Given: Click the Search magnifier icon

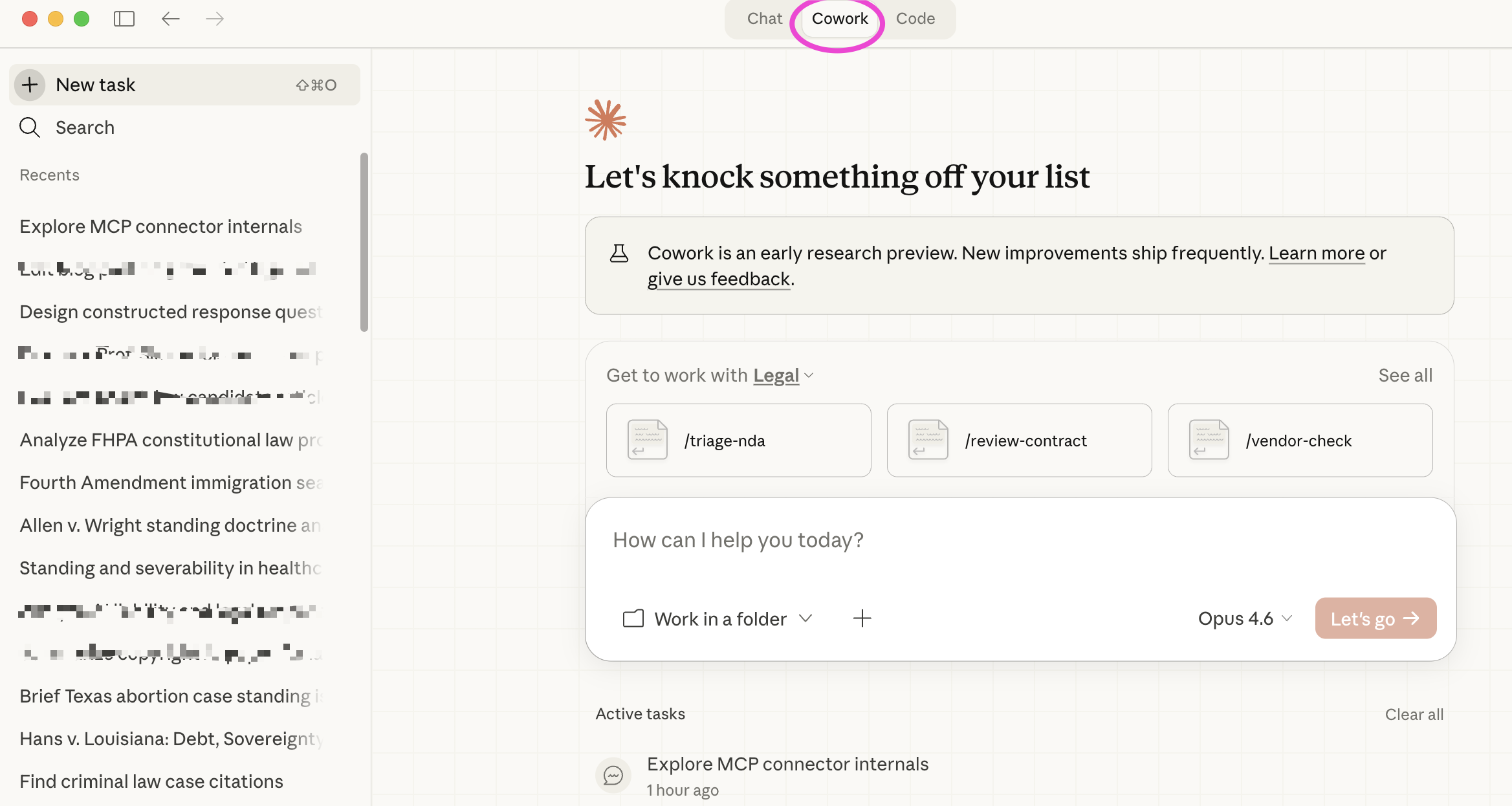Looking at the screenshot, I should click(x=30, y=127).
